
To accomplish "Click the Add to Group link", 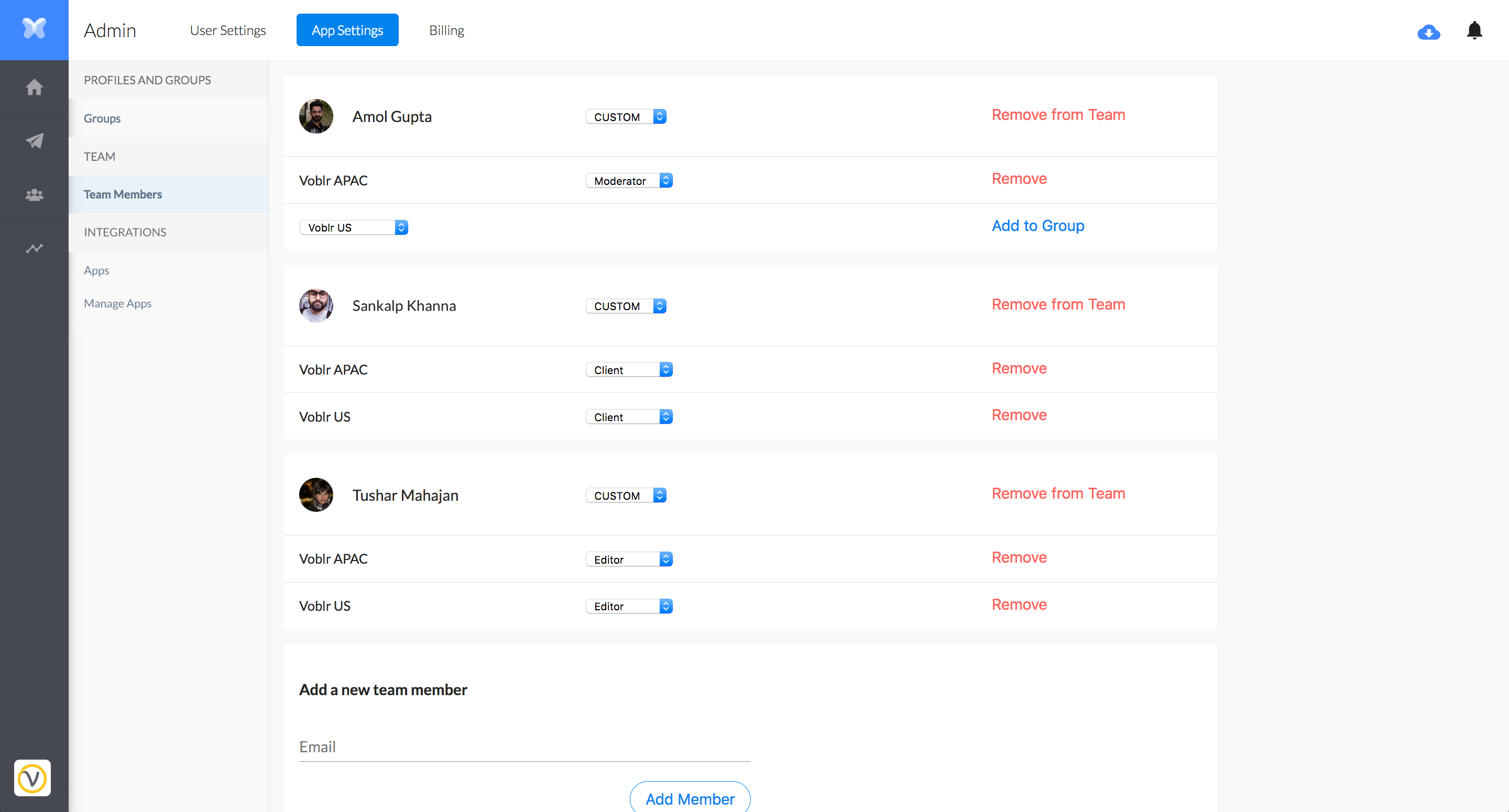I will [1037, 226].
